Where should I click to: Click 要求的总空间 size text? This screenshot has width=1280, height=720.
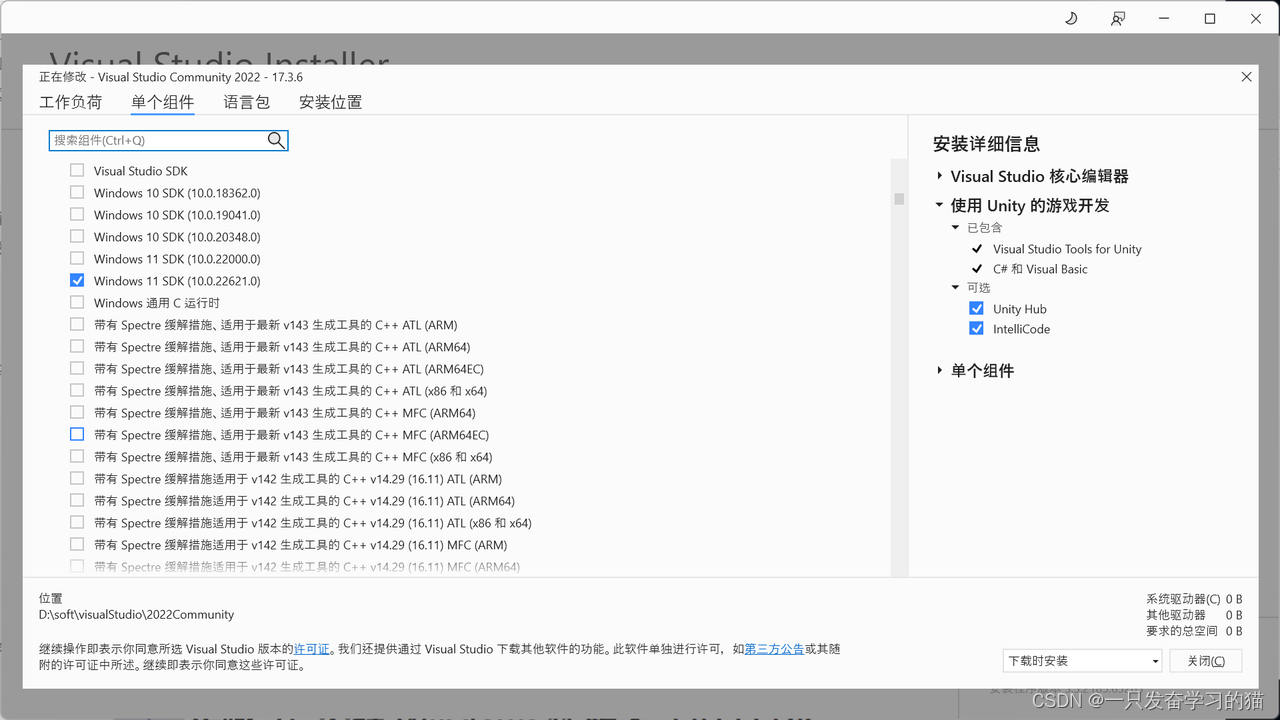(1194, 631)
